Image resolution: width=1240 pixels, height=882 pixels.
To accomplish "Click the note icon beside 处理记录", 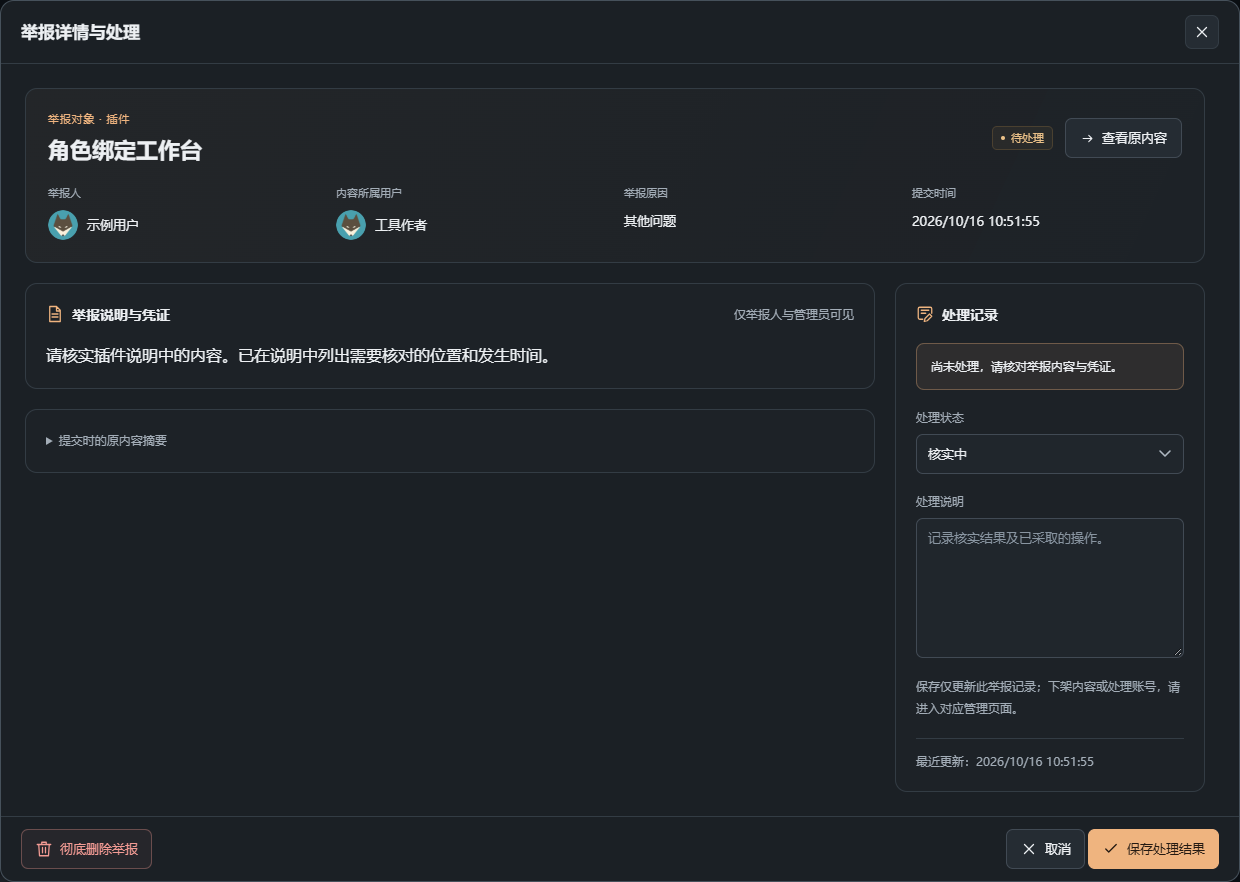I will [925, 315].
